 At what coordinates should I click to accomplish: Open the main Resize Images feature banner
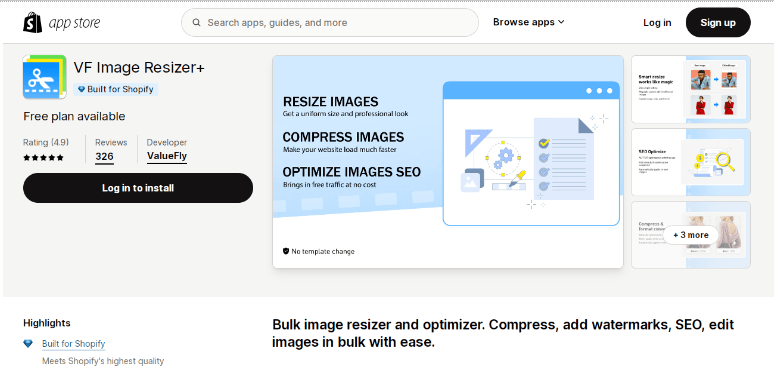(x=448, y=162)
